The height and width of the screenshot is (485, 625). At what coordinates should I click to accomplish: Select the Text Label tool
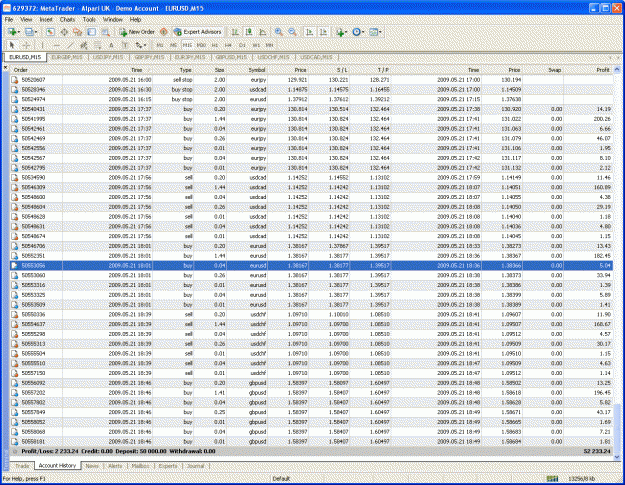coord(125,45)
